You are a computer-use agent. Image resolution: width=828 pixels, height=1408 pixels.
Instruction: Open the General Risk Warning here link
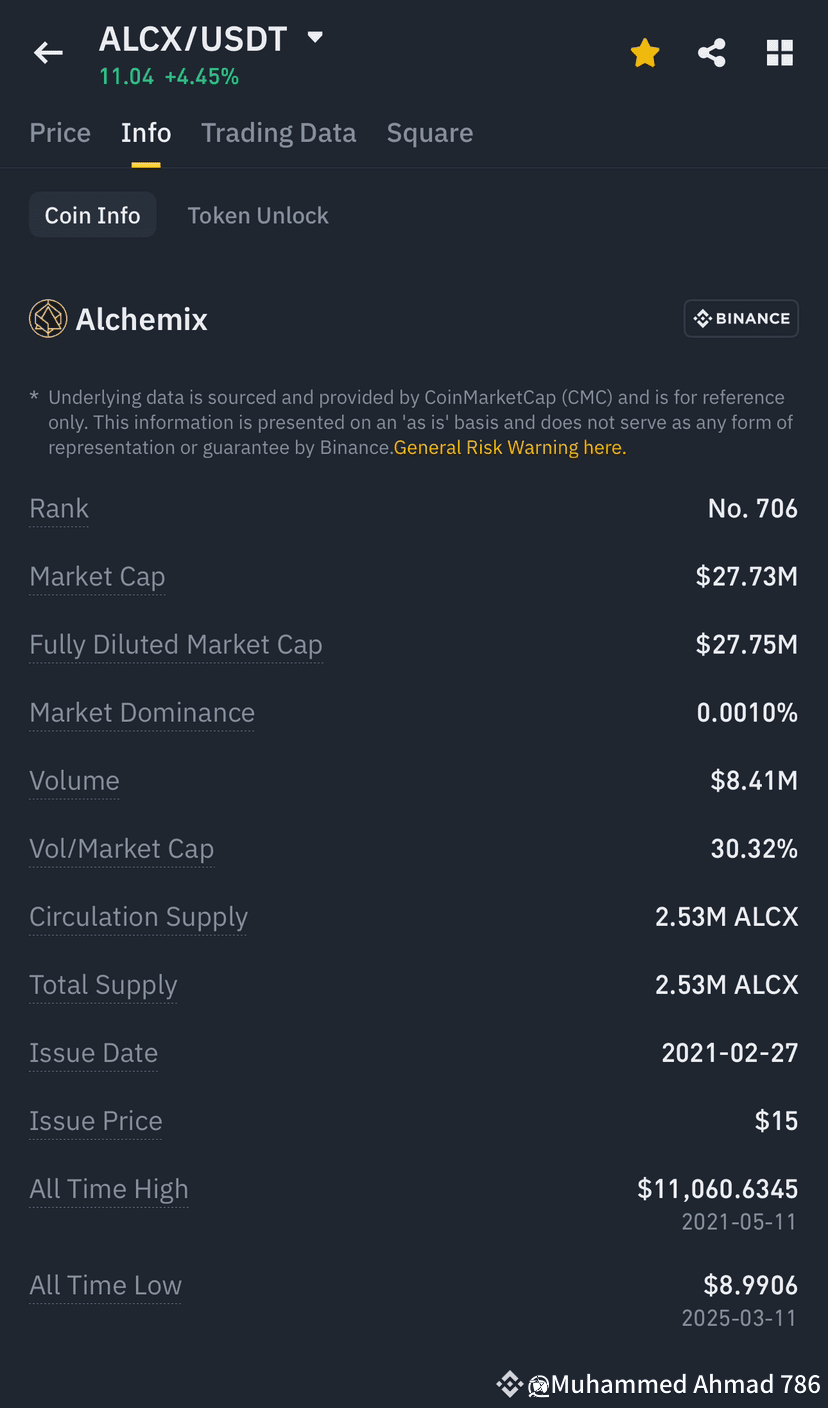click(510, 448)
